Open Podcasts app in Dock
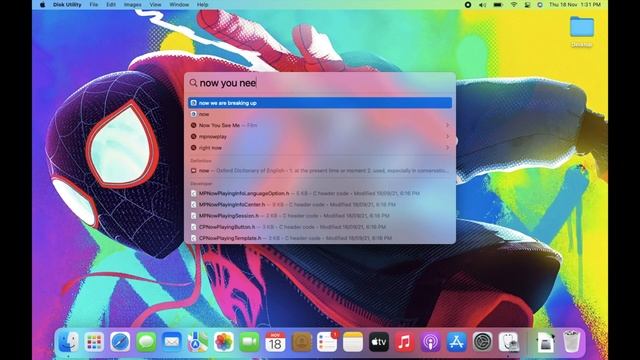 pyautogui.click(x=431, y=342)
